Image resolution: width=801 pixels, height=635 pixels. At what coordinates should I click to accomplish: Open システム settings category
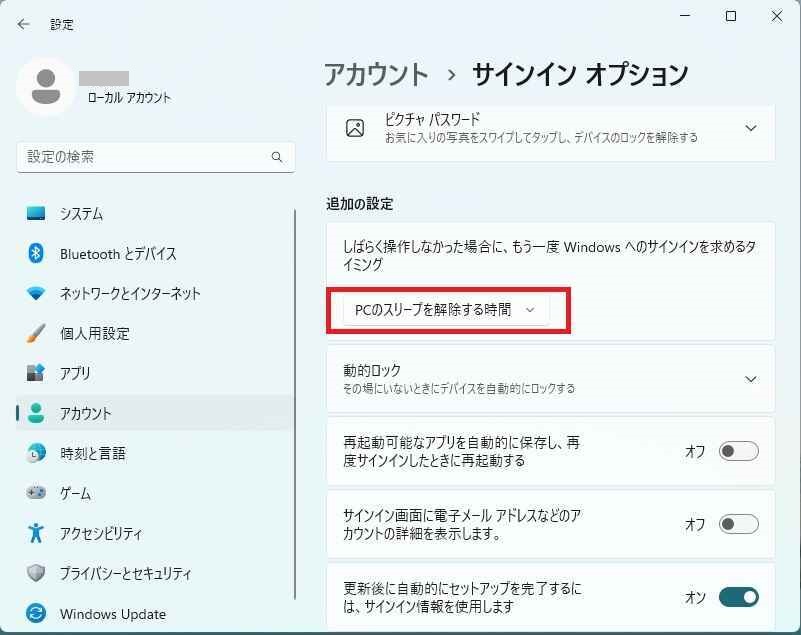(155, 214)
